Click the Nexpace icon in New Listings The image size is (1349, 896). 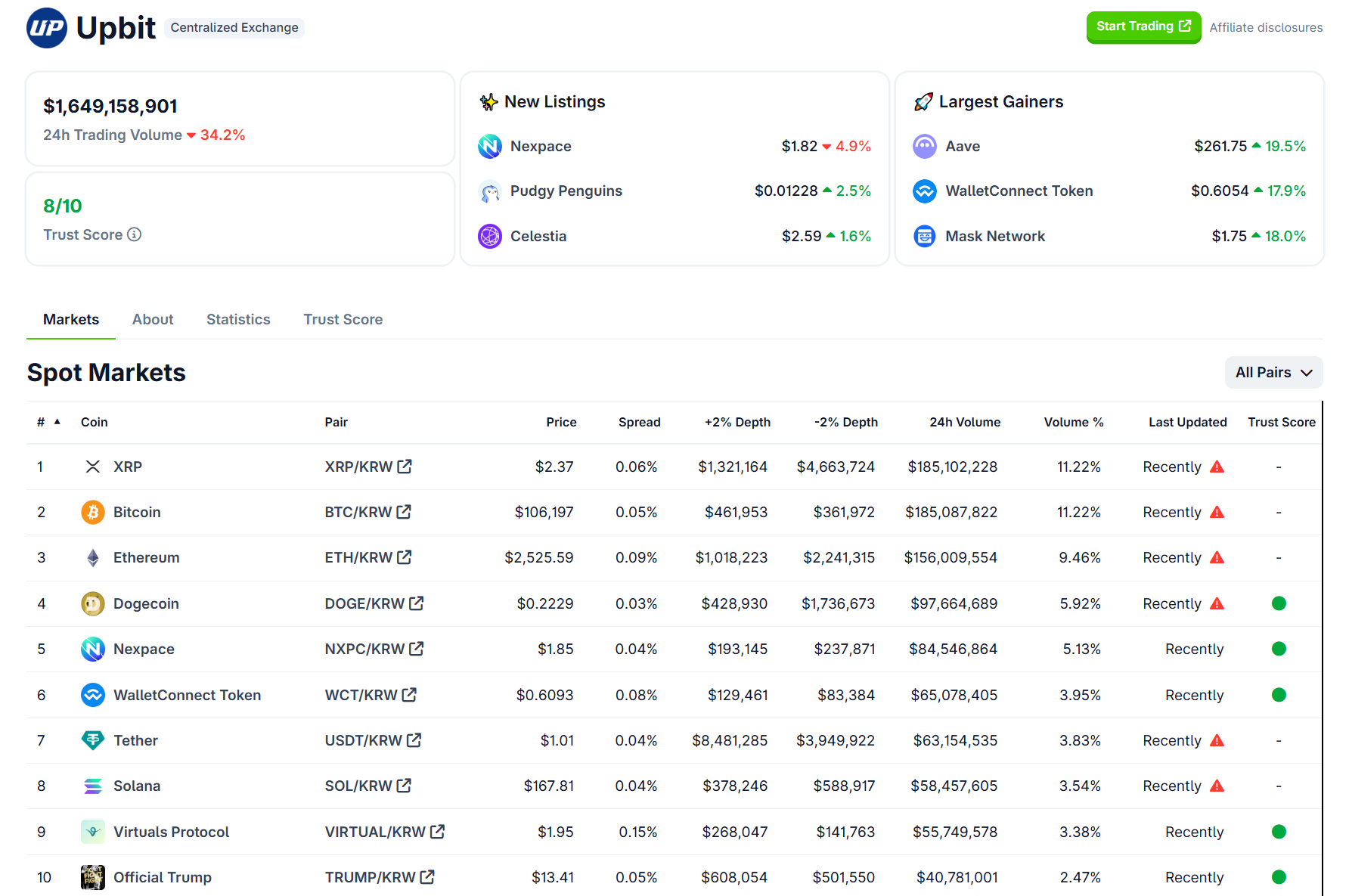(x=490, y=146)
